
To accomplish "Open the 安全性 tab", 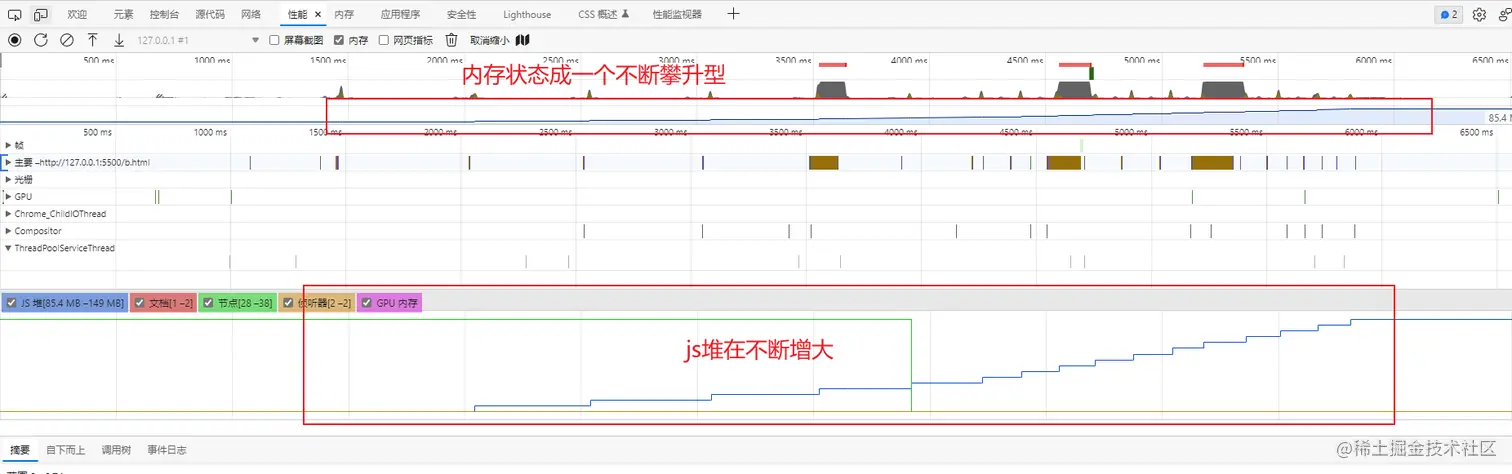I will 461,15.
